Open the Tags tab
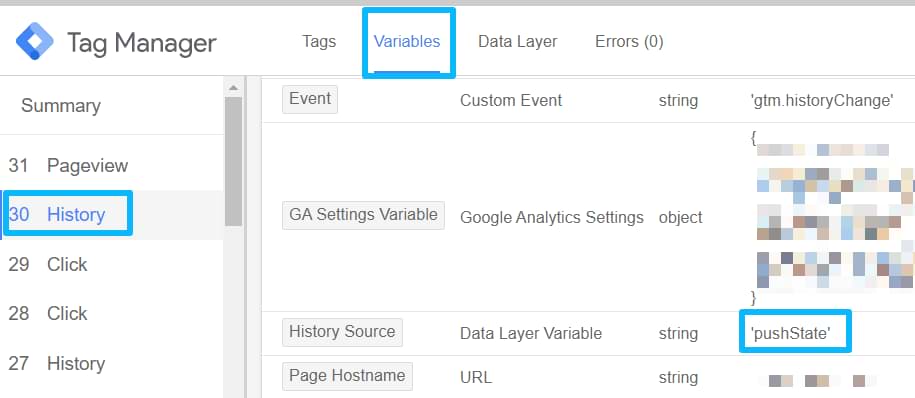Screen dimensions: 915x398 click(319, 41)
